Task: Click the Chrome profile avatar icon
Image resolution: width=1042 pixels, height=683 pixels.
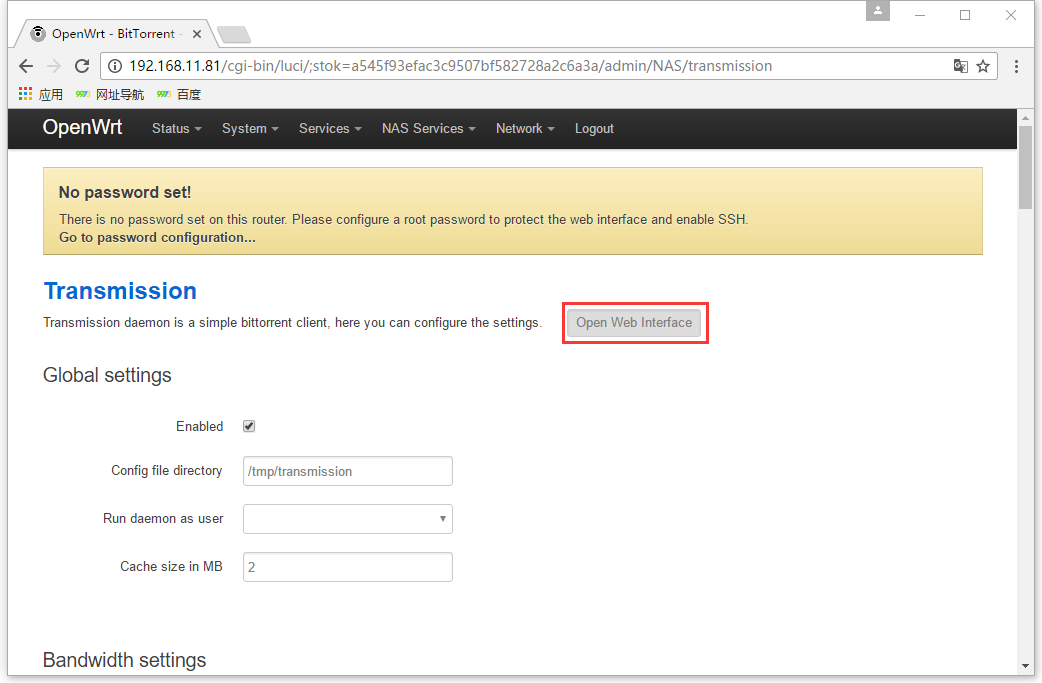Action: pyautogui.click(x=877, y=11)
